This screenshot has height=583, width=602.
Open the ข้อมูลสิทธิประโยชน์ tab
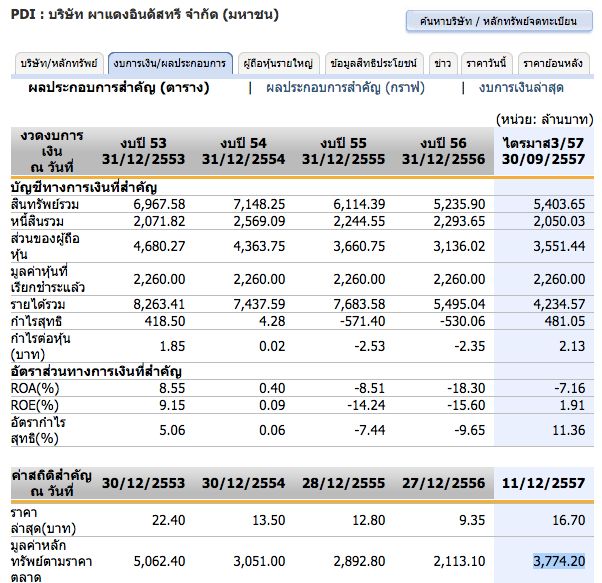374,63
